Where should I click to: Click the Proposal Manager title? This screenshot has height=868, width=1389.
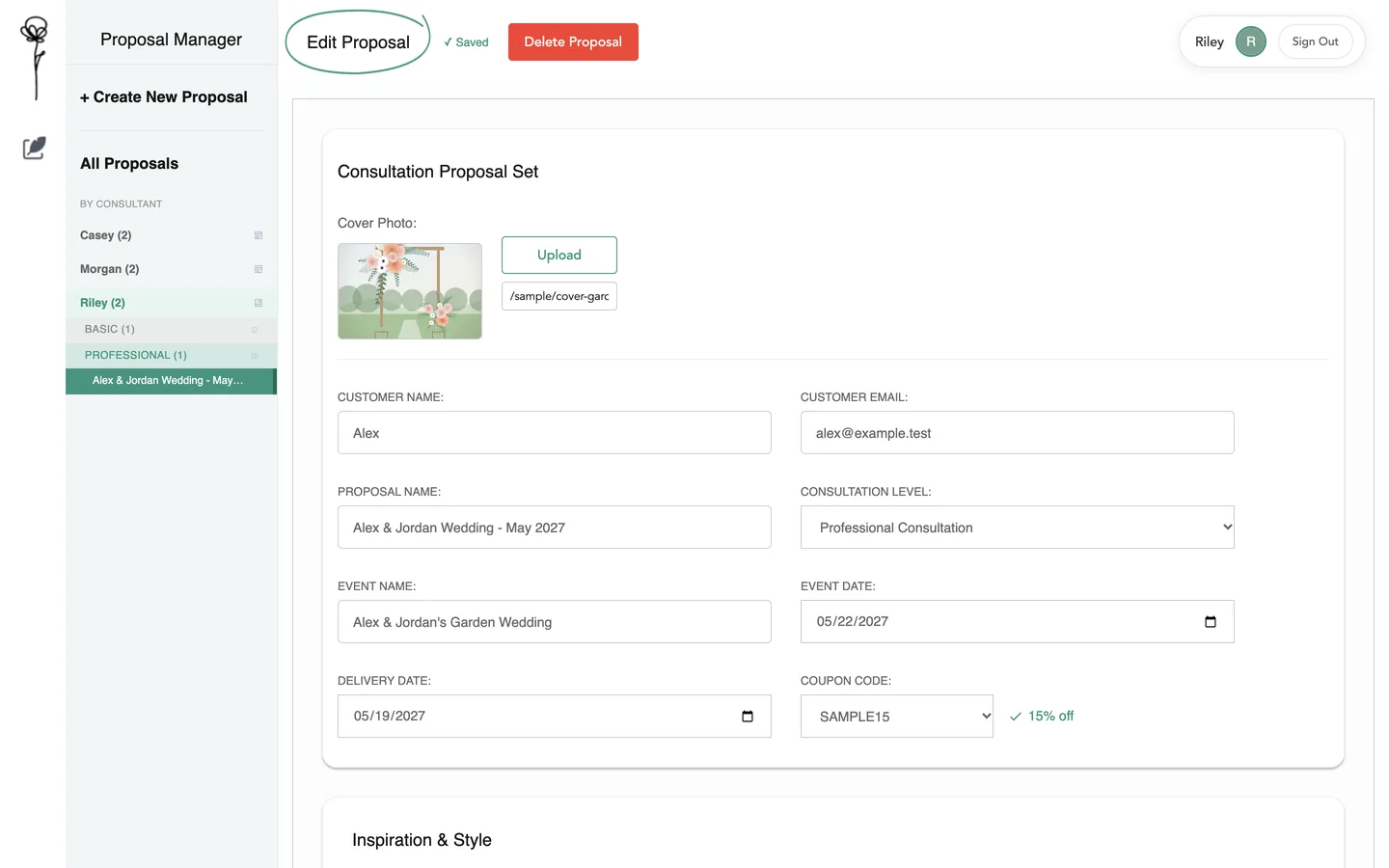click(171, 40)
